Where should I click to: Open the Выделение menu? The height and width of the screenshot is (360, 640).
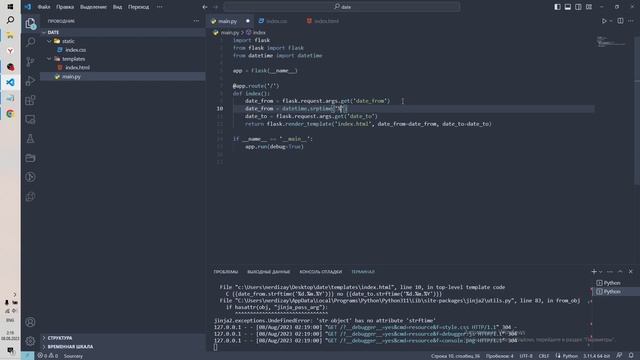(x=93, y=7)
